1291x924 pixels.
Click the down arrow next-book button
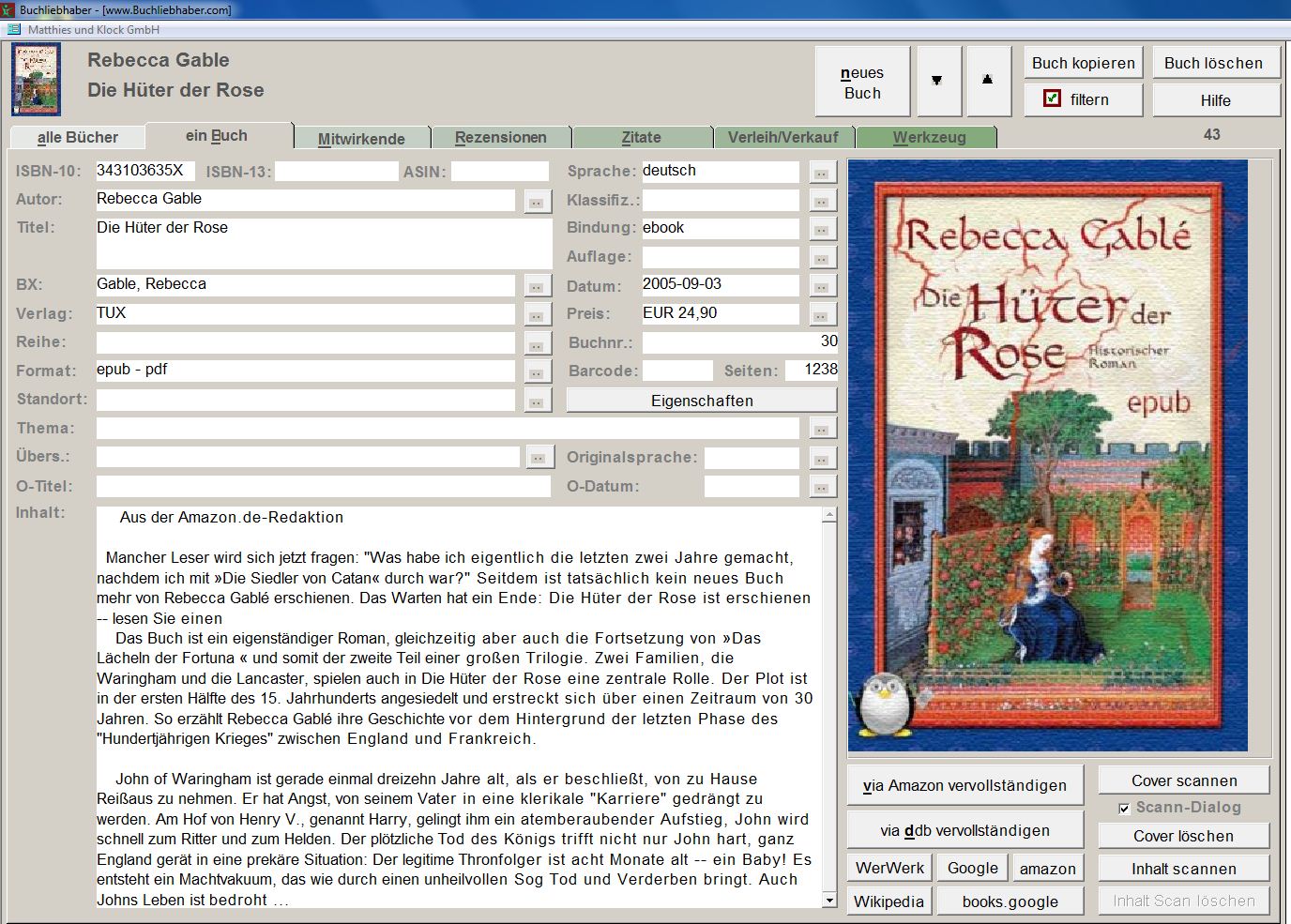[x=937, y=81]
